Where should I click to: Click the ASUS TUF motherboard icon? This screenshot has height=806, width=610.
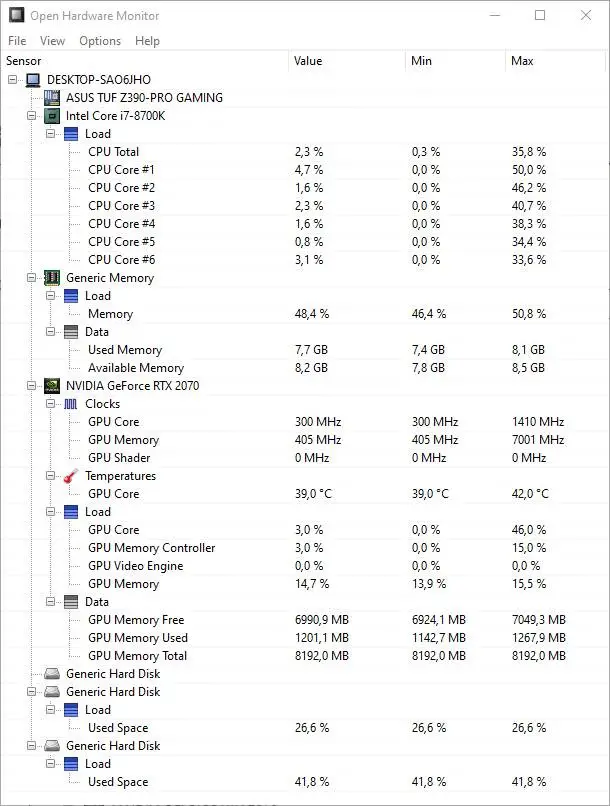[x=52, y=98]
